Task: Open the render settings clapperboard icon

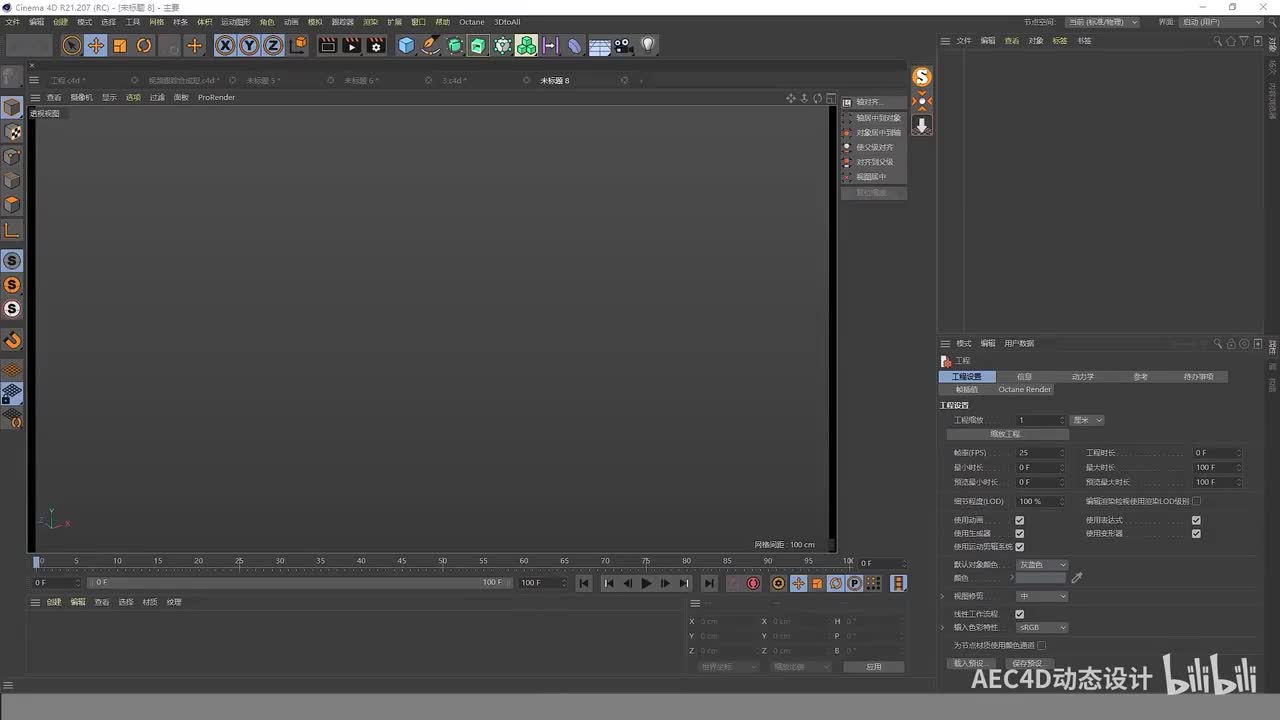Action: click(376, 45)
